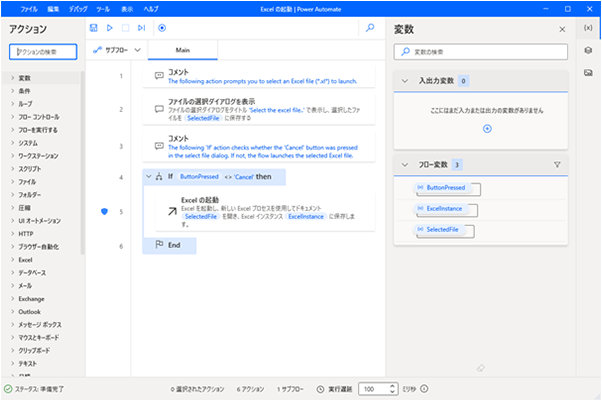The image size is (602, 401).
Task: Click the variable search field
Action: pyautogui.click(x=481, y=52)
